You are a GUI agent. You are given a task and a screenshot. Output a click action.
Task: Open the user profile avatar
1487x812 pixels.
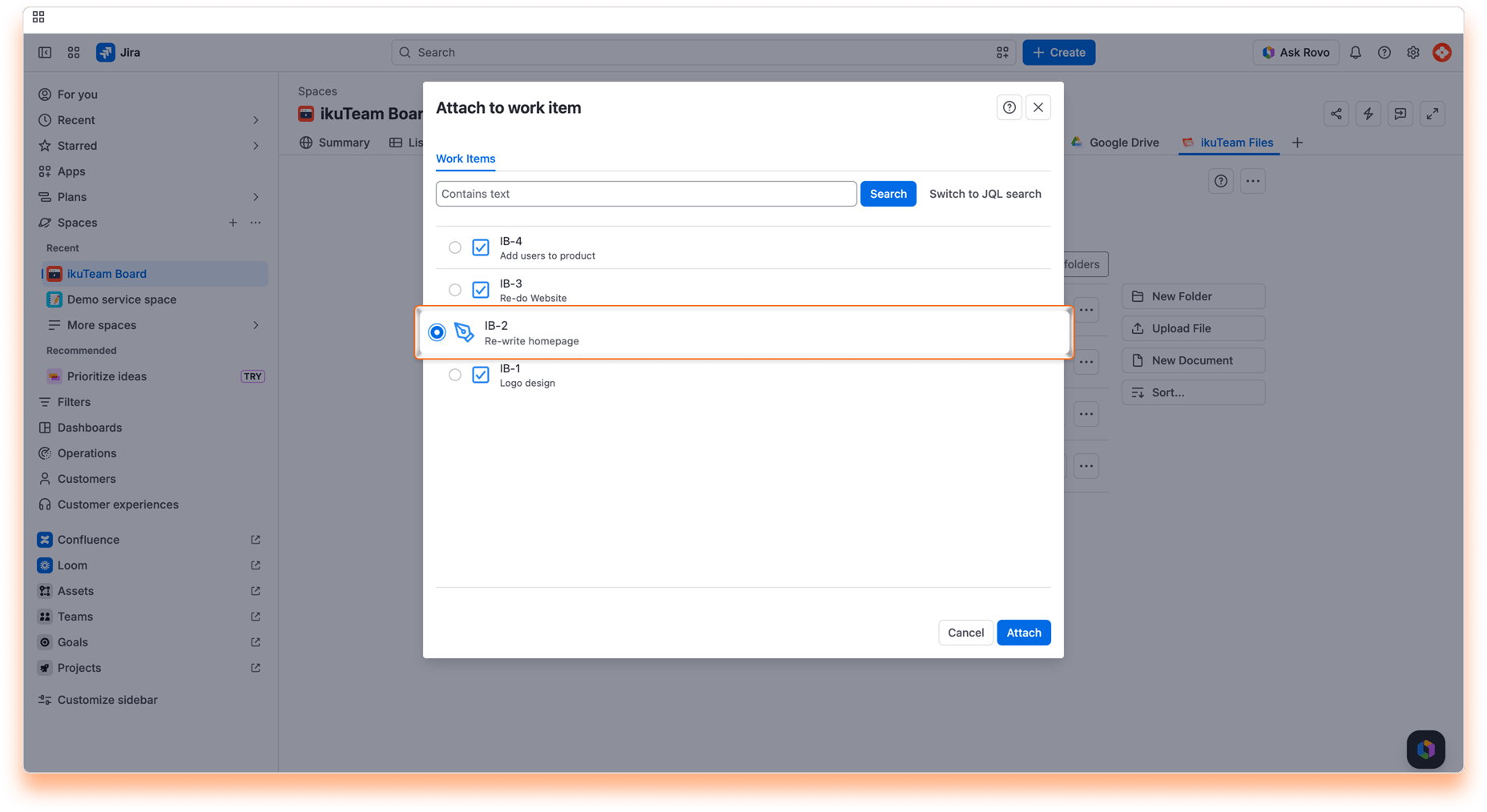(1441, 52)
